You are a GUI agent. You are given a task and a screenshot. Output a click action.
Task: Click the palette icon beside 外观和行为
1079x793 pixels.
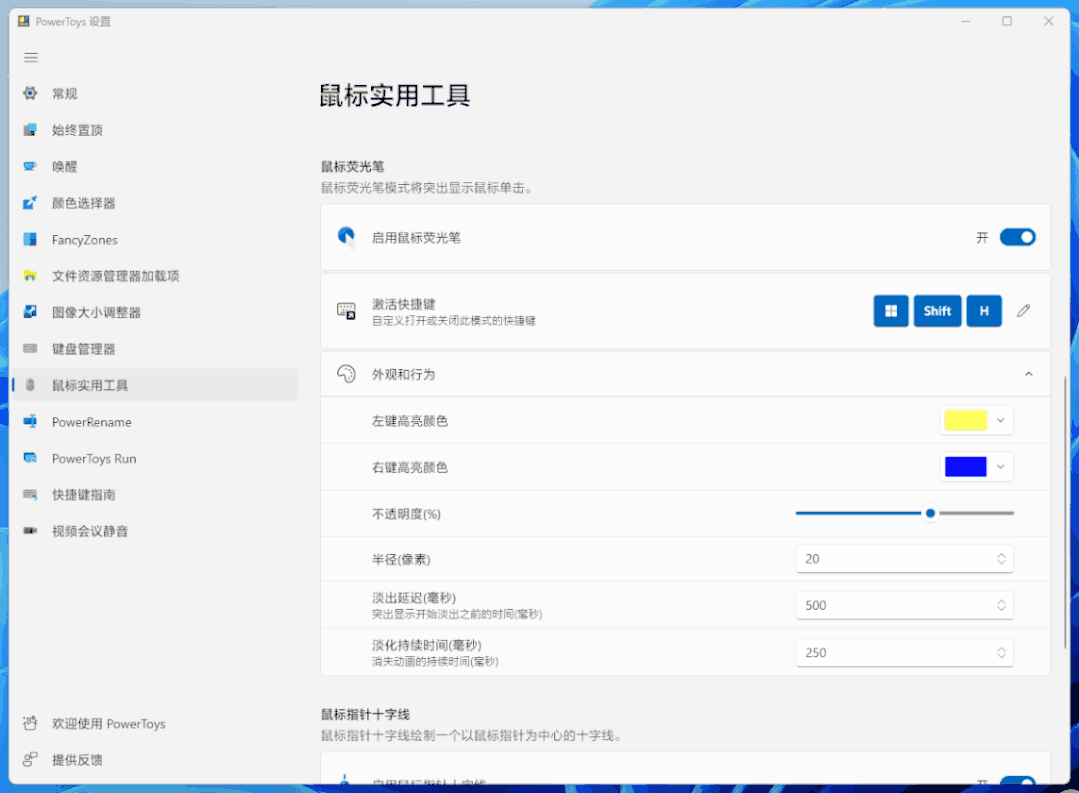click(x=346, y=374)
